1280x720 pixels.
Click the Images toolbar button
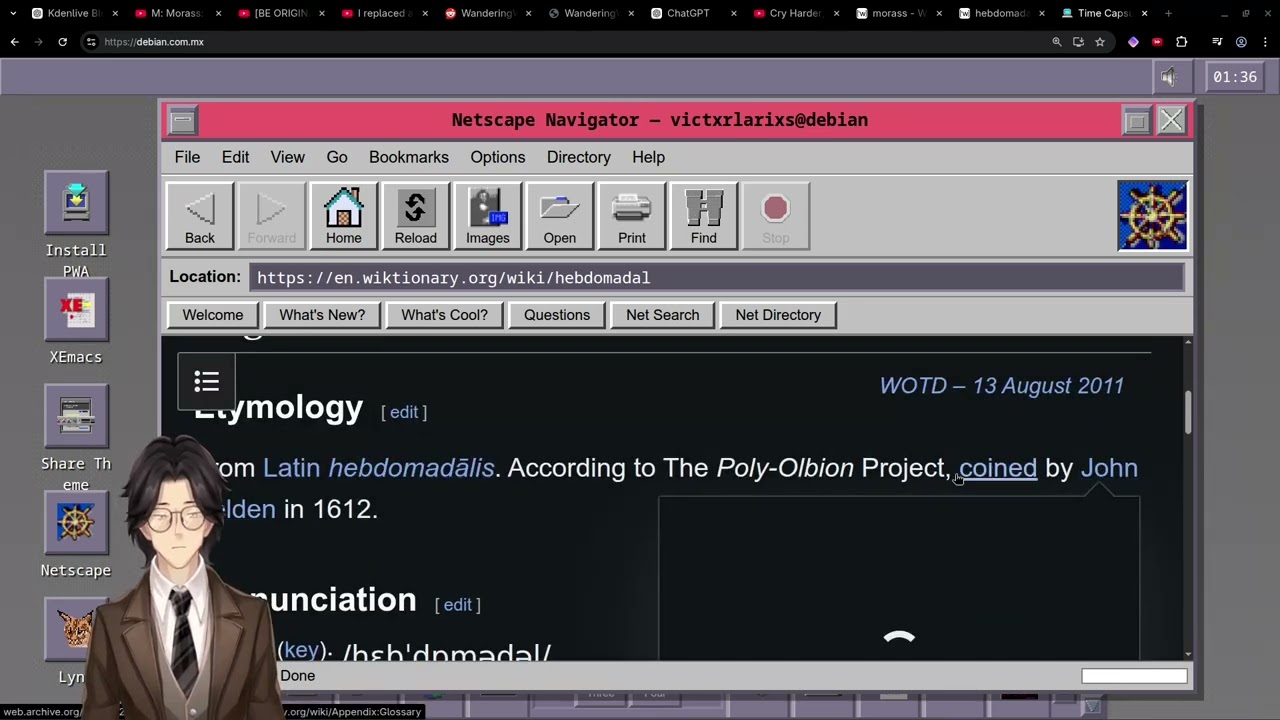487,215
